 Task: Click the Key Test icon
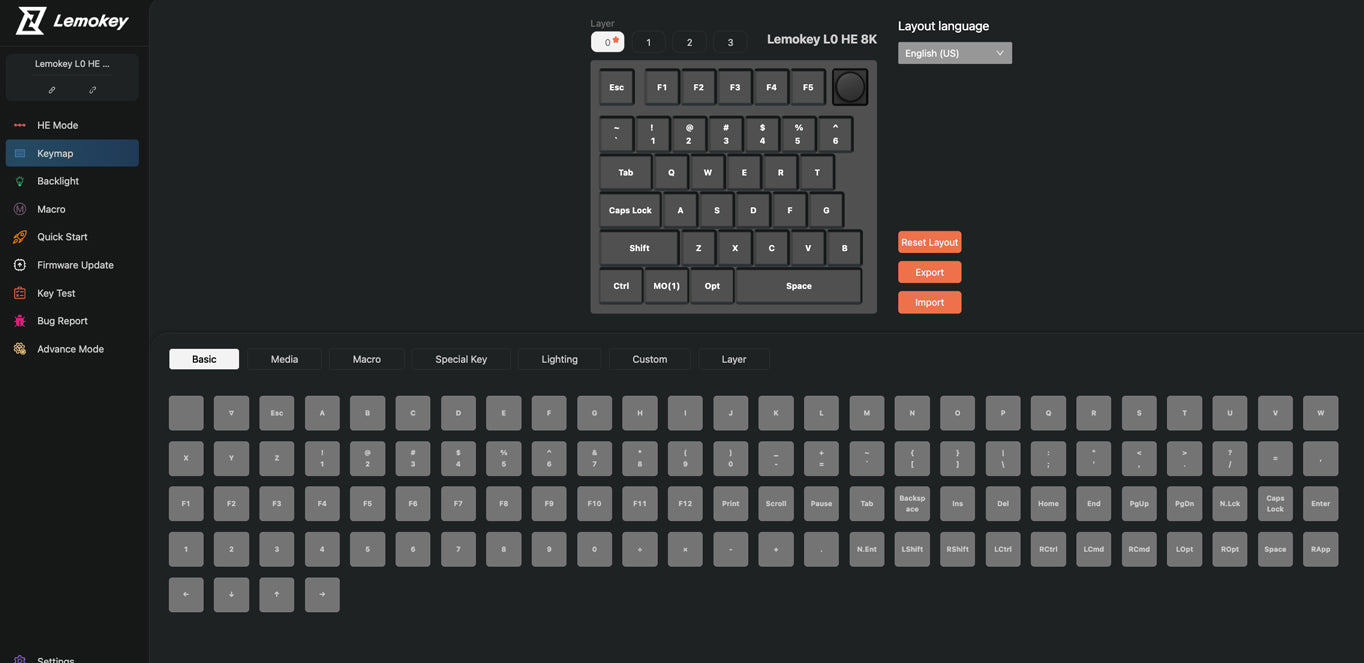click(x=19, y=293)
